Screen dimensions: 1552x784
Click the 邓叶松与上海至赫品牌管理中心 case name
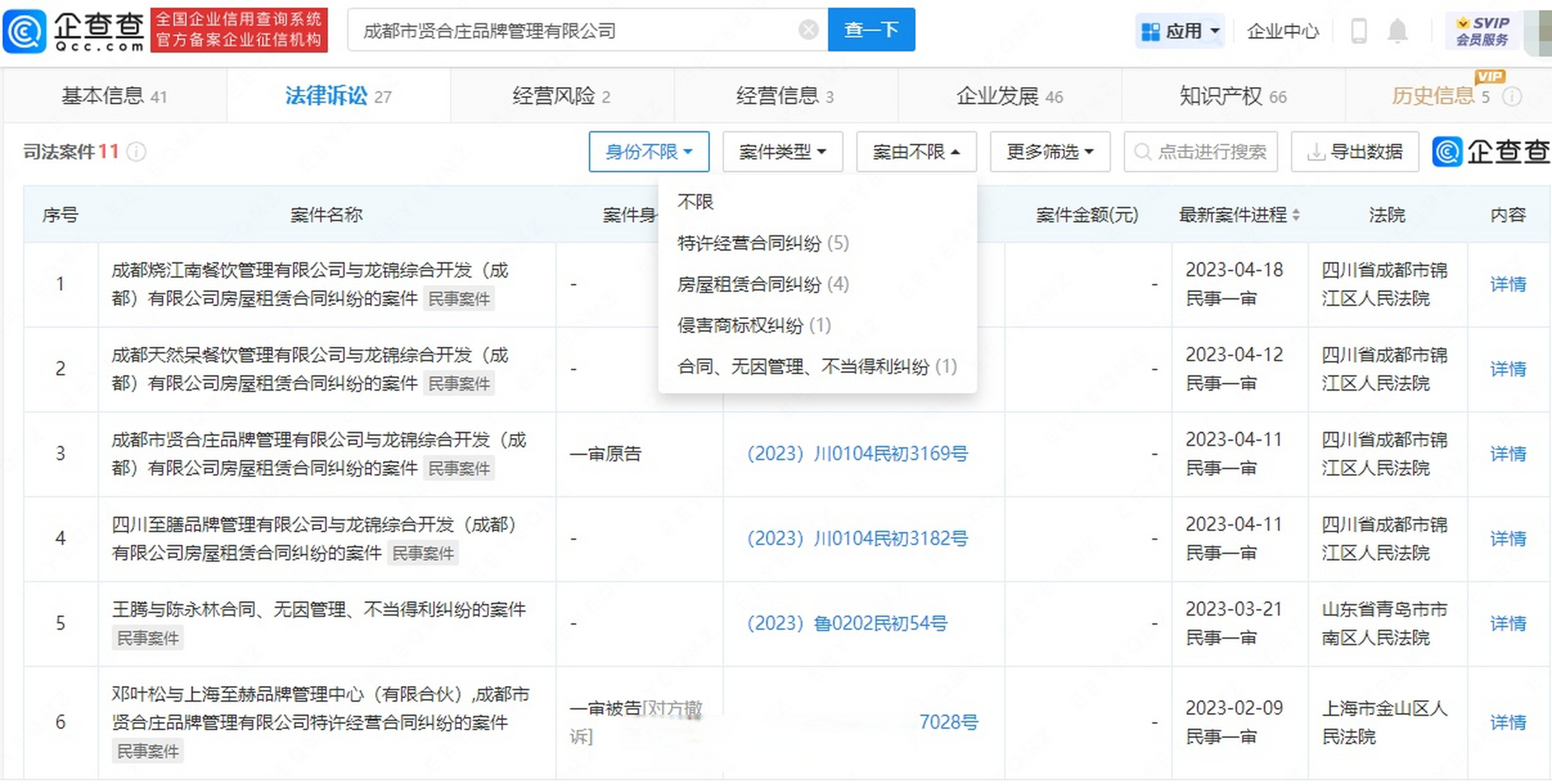click(x=320, y=708)
